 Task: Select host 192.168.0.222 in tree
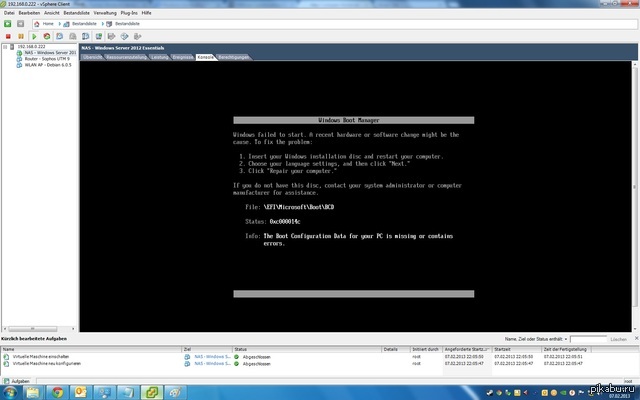pyautogui.click(x=31, y=47)
